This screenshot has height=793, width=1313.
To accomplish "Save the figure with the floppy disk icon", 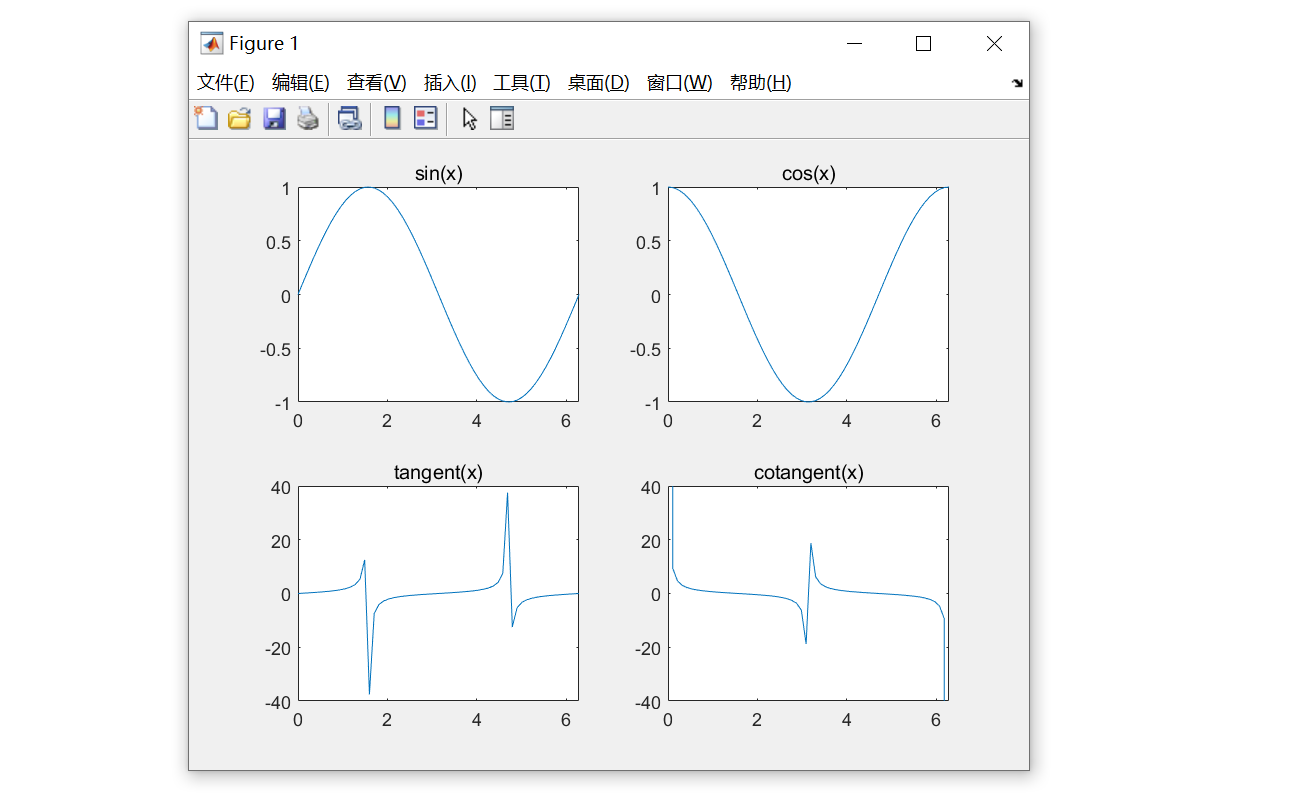I will (x=274, y=119).
